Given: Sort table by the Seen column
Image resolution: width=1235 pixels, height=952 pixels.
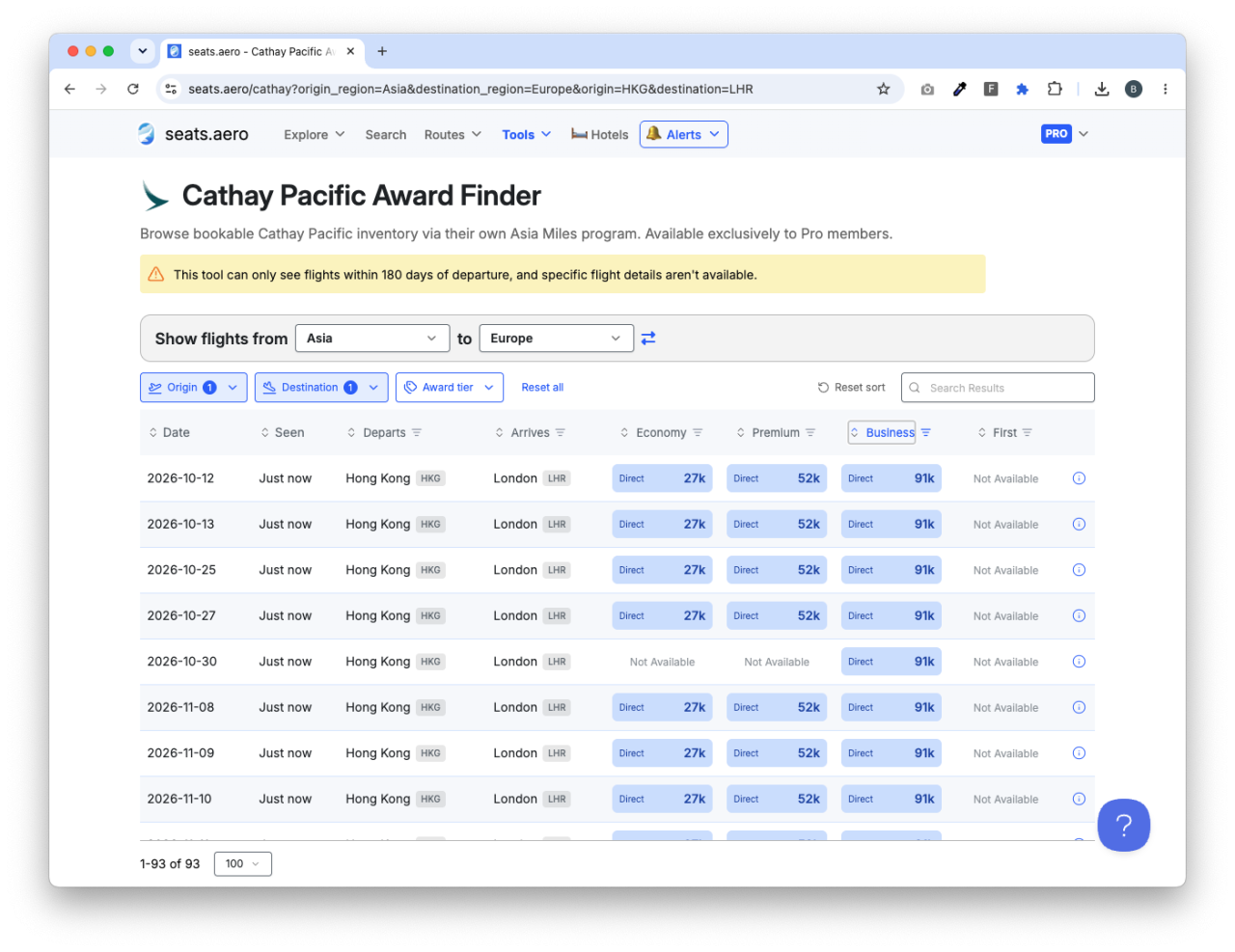Looking at the screenshot, I should (282, 433).
